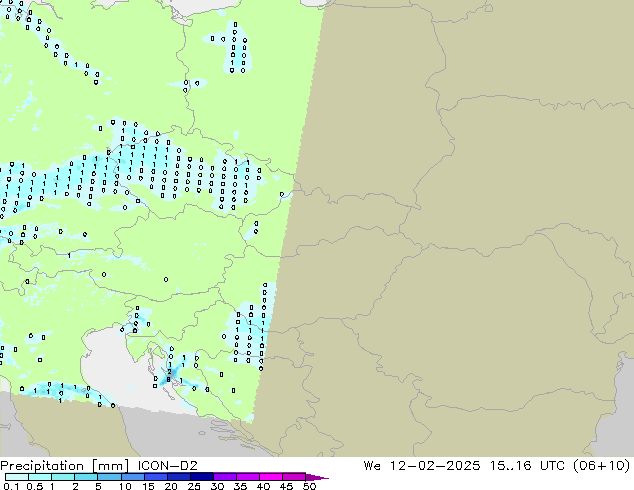Pick the legend swatch between 0.1 and 0.5
This screenshot has height=490, width=634.
click(x=17, y=477)
